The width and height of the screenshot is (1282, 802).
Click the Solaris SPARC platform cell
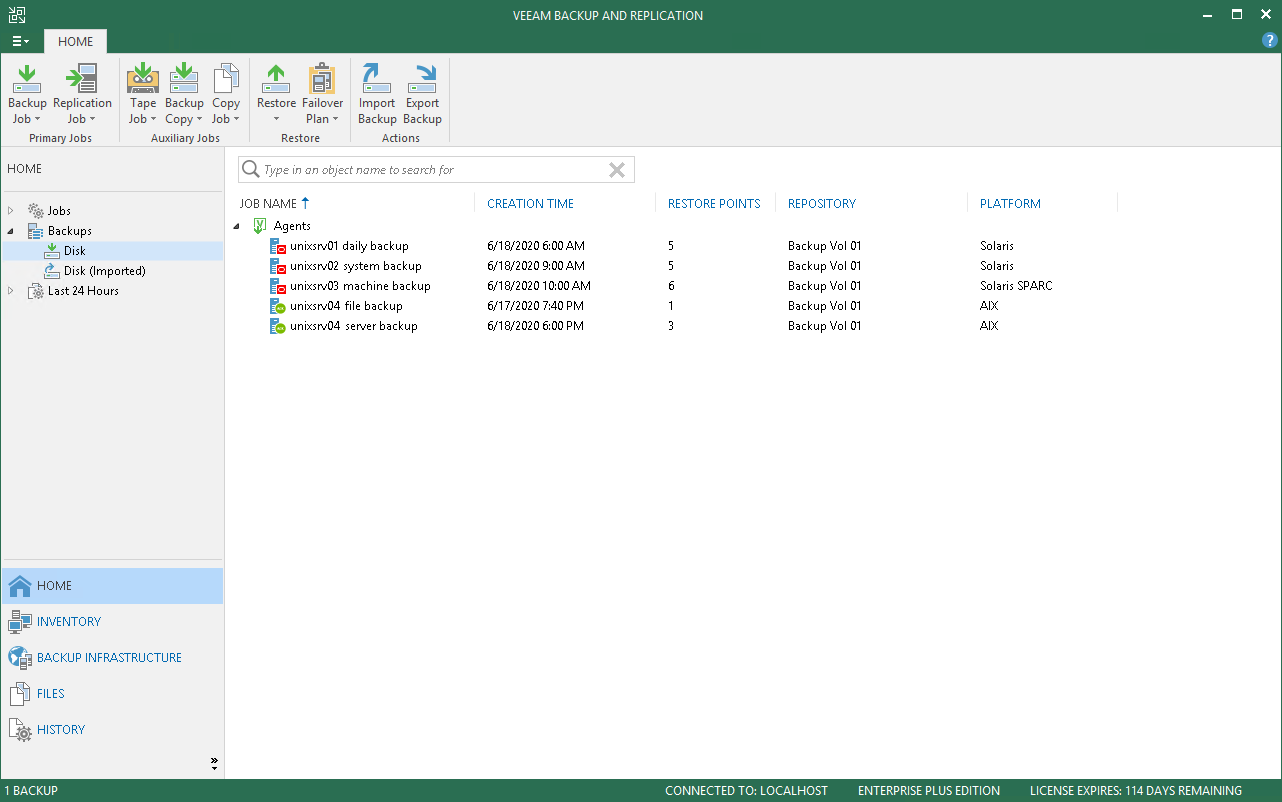pyautogui.click(x=1016, y=286)
